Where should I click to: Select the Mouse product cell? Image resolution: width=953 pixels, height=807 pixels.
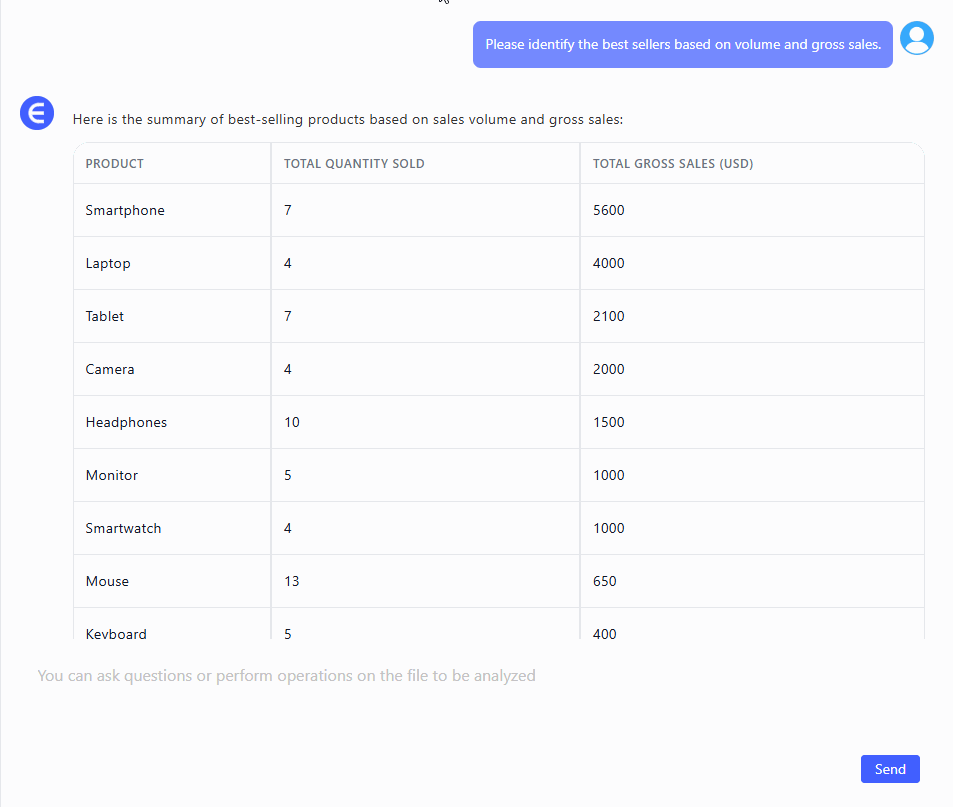click(x=107, y=582)
